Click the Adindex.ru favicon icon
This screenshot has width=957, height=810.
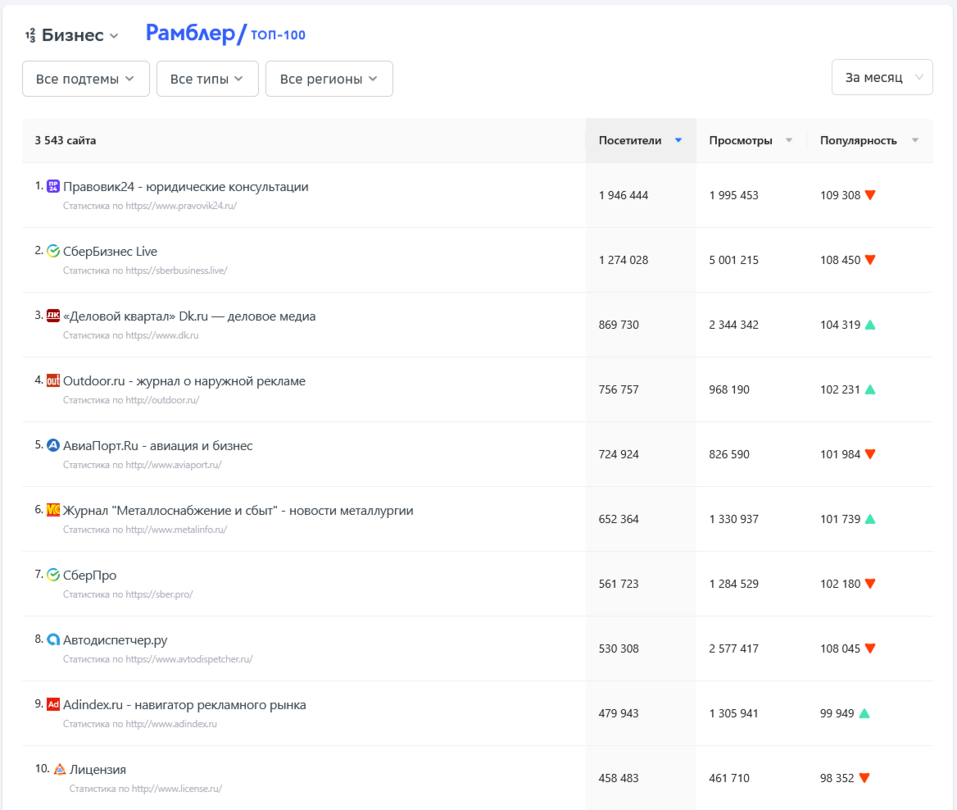pos(54,705)
